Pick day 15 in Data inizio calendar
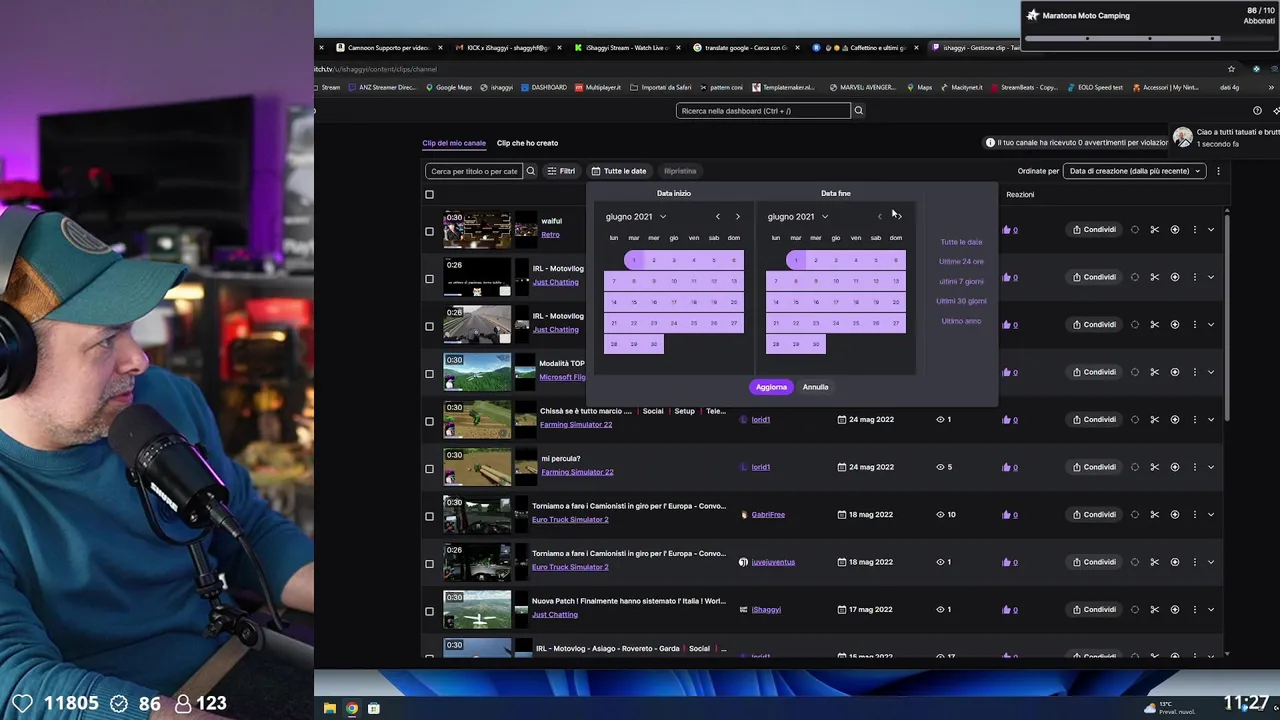Viewport: 1280px width, 720px height. [634, 302]
